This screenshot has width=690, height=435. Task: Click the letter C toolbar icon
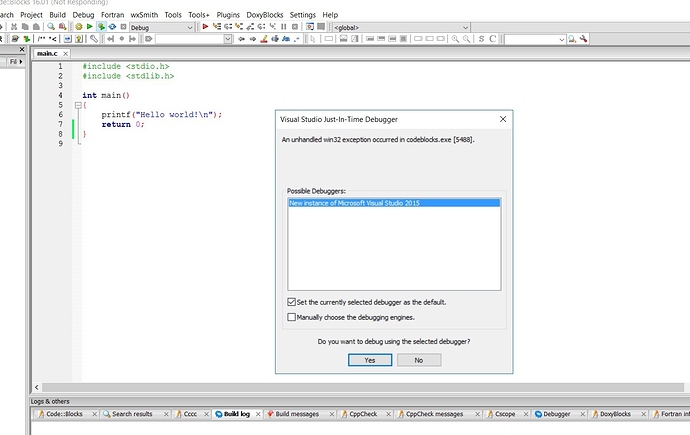(x=493, y=39)
